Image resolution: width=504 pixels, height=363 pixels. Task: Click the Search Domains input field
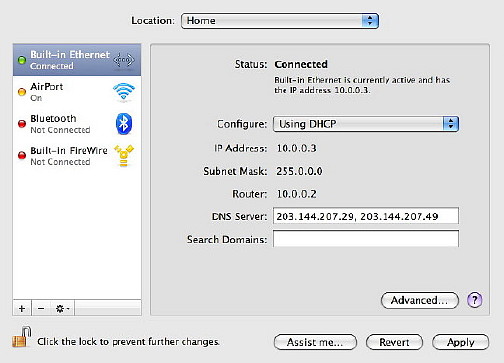[366, 239]
